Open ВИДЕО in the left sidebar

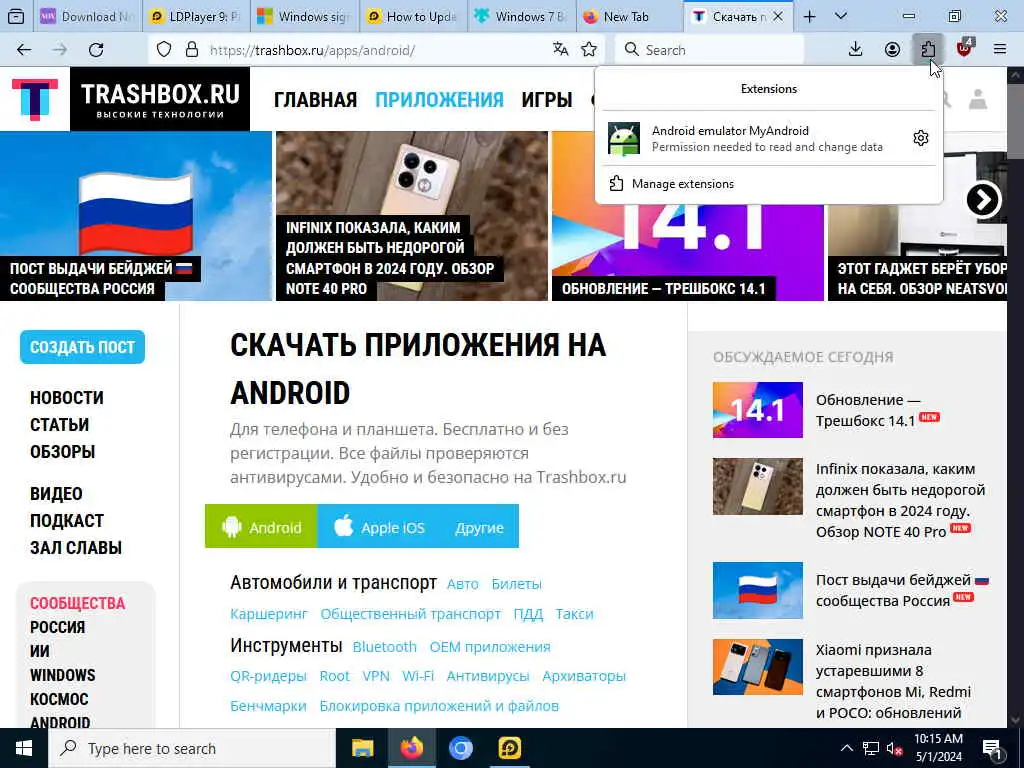click(56, 494)
